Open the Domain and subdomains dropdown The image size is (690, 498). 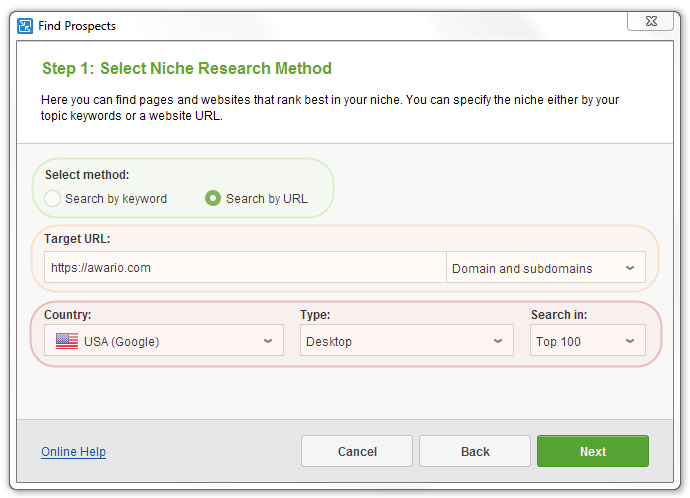coord(546,267)
